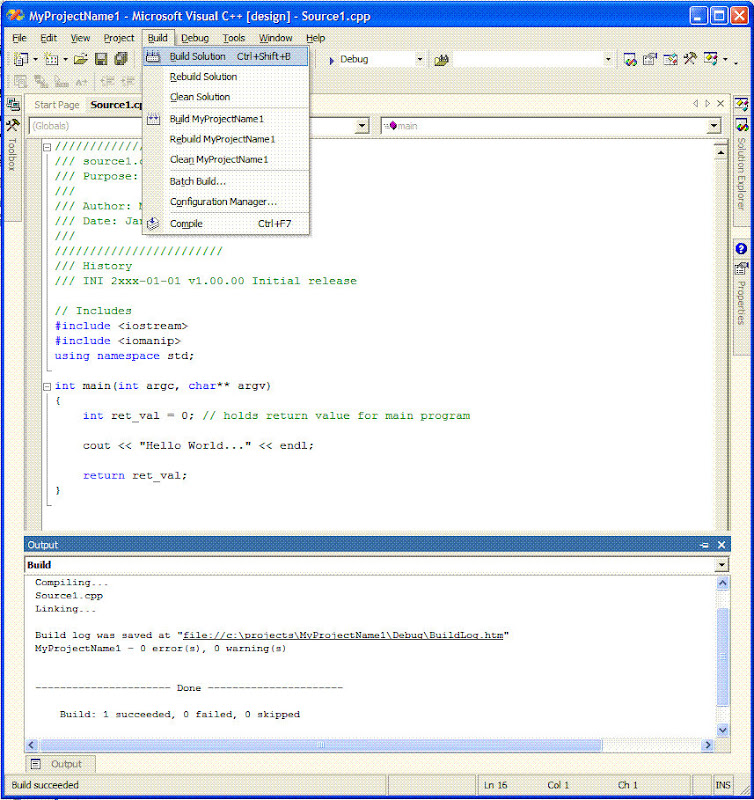
Task: Open the View menu
Action: click(80, 38)
